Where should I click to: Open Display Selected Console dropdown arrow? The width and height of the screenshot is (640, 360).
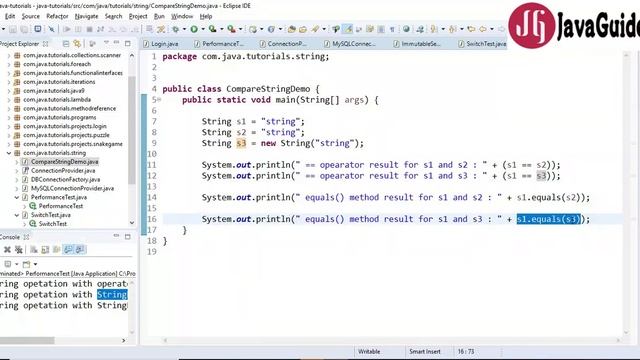click(x=16, y=264)
